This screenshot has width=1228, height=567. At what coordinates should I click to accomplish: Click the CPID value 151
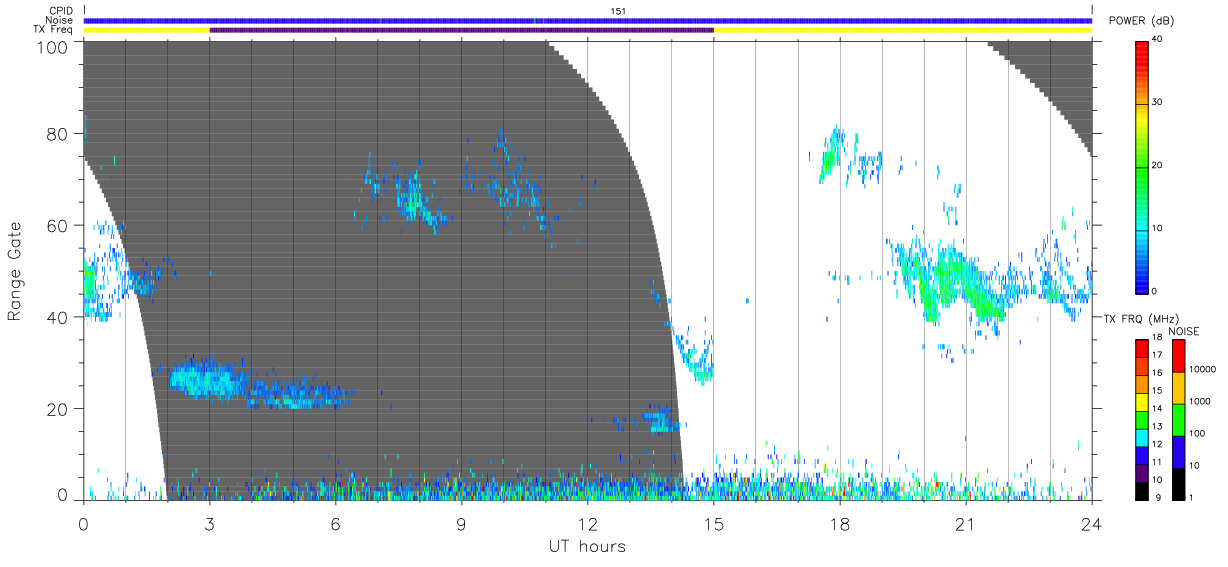point(618,11)
